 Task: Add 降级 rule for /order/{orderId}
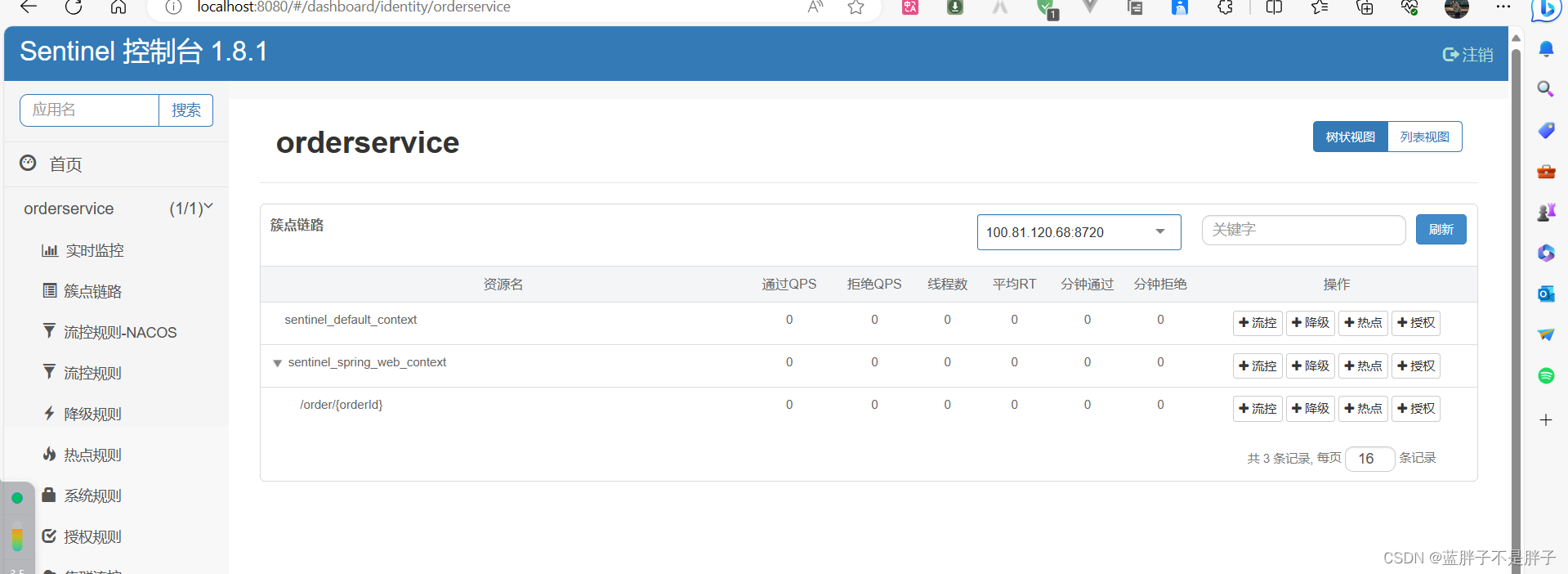click(x=1311, y=408)
